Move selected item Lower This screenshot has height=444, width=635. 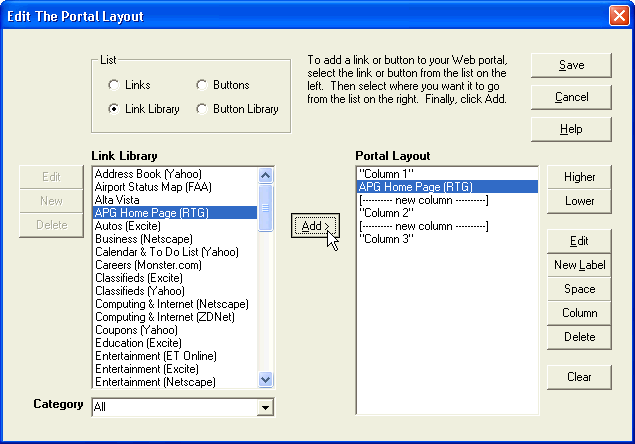579,201
